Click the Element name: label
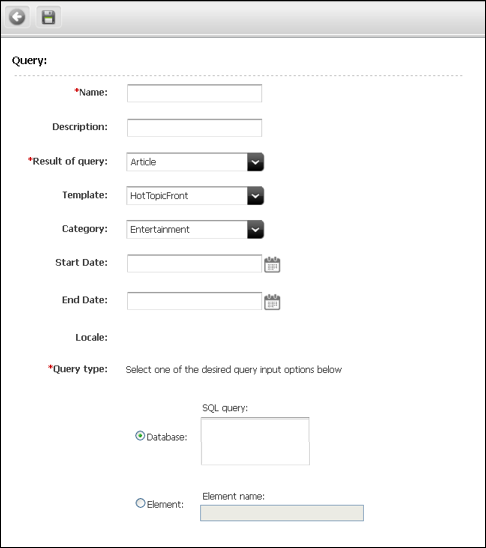 [x=233, y=496]
